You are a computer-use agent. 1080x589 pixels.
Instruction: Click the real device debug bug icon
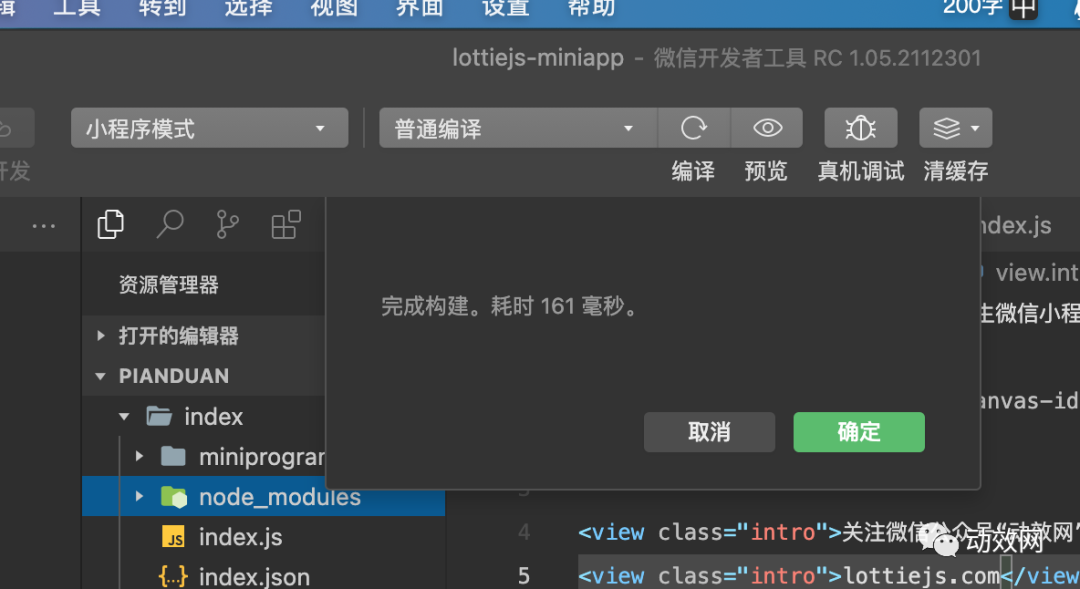tap(860, 128)
